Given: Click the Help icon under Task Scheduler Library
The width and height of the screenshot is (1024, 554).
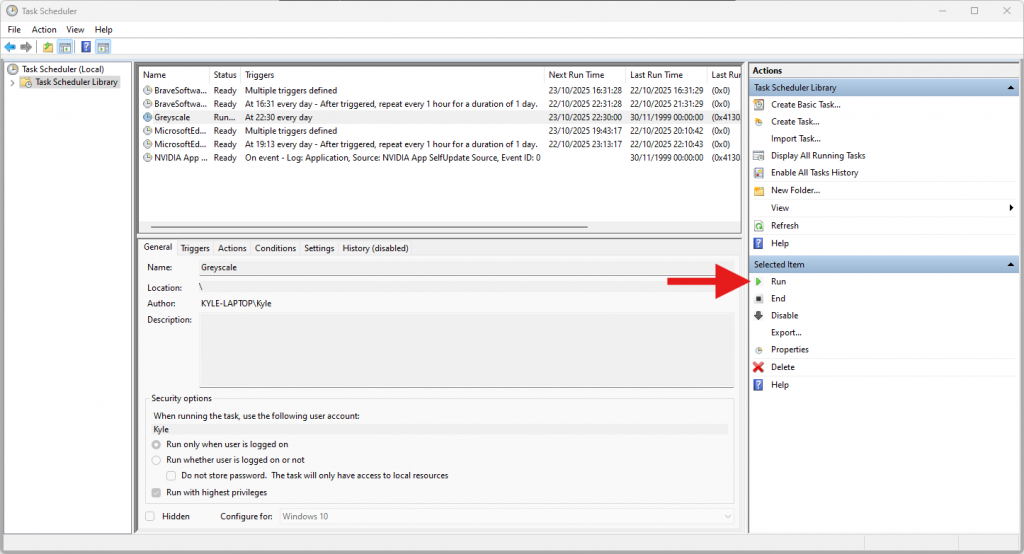Looking at the screenshot, I should (x=759, y=243).
